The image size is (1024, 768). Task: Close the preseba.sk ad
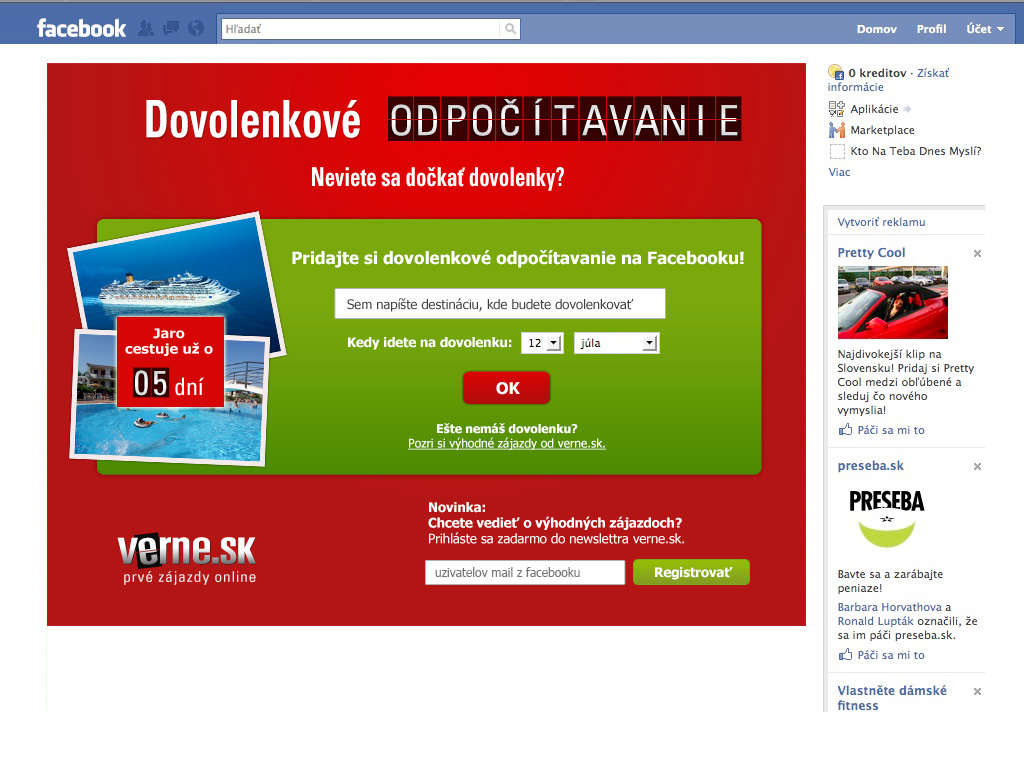coord(977,466)
